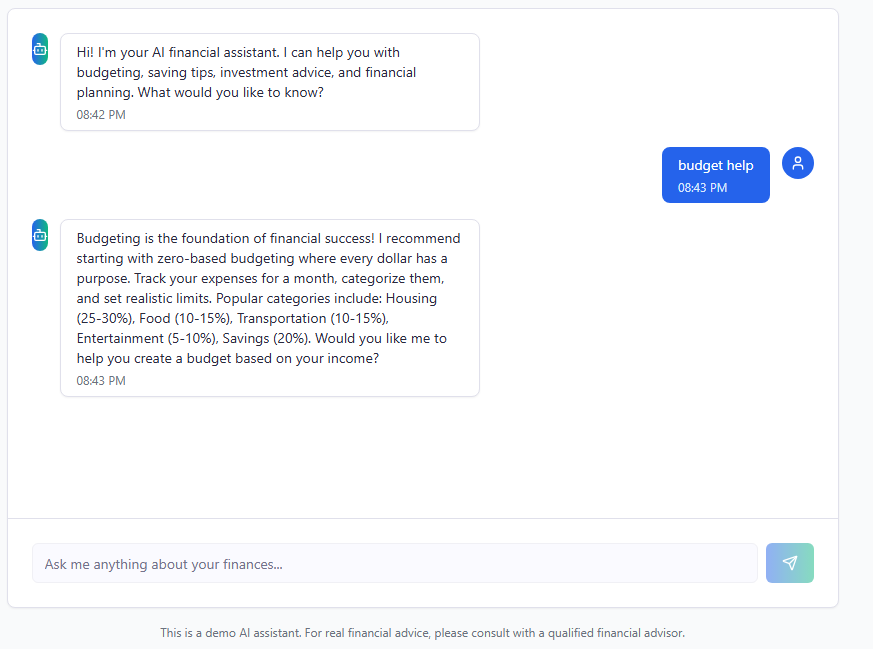
Task: Click the robot avatar beside greeting message
Action: coord(40,49)
